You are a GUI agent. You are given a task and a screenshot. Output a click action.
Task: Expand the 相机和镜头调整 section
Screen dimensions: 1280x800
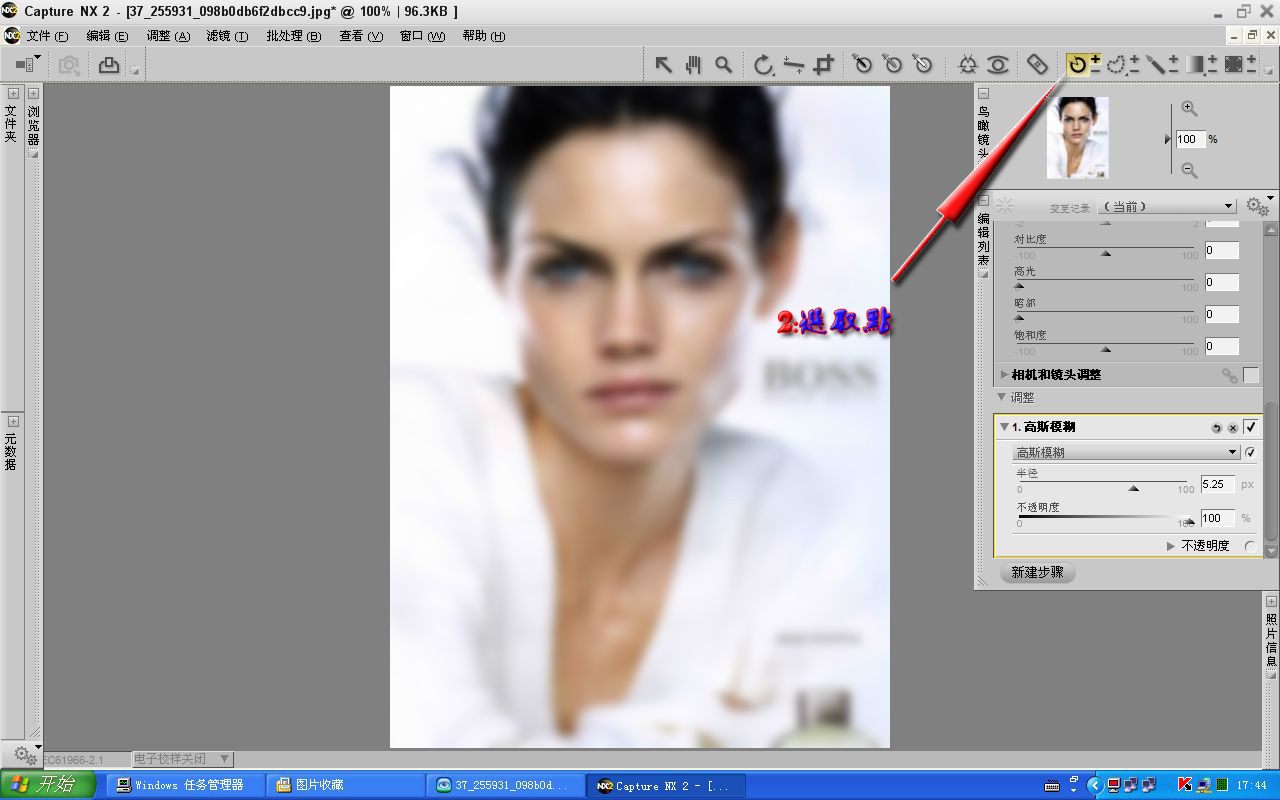(1004, 375)
